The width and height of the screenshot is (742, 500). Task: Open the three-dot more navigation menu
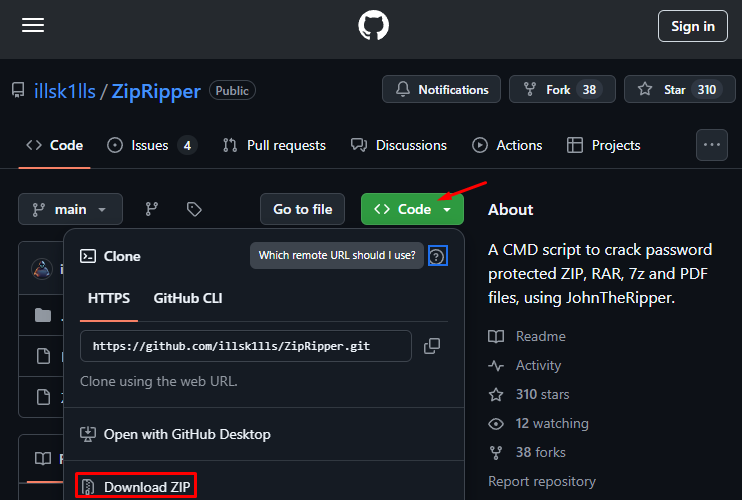[x=712, y=145]
